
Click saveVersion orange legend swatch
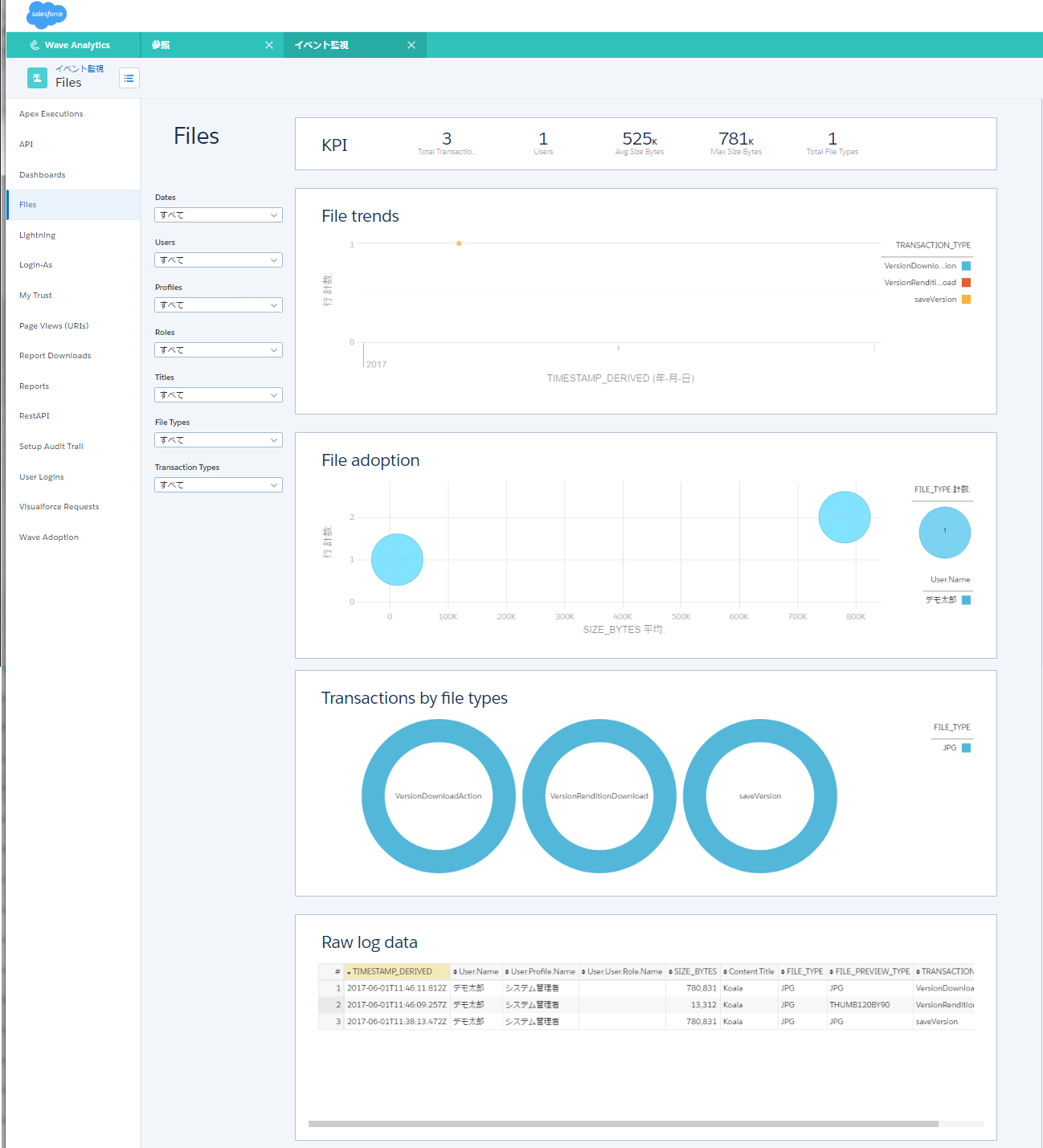coord(967,300)
